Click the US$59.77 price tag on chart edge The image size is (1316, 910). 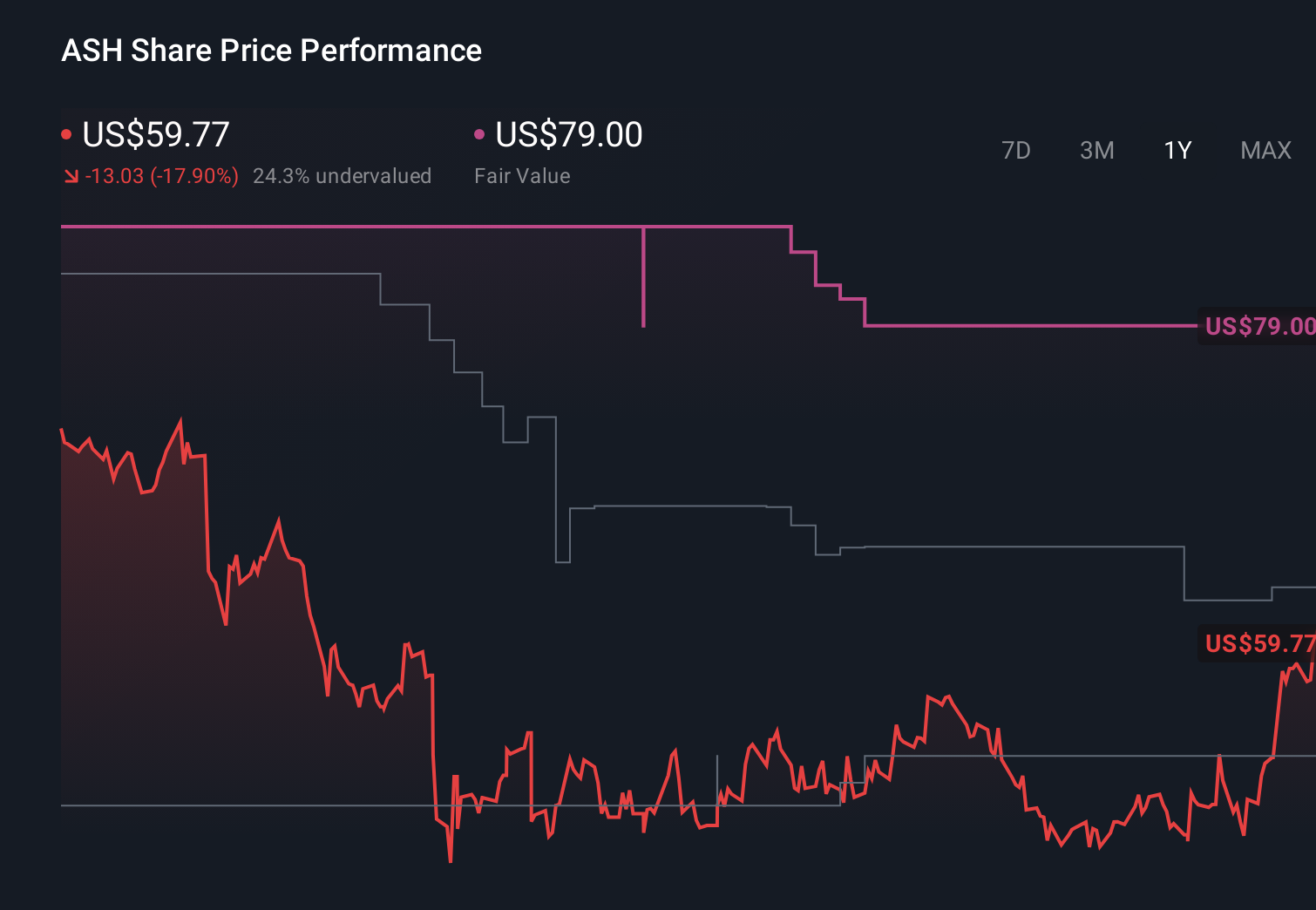(1259, 643)
